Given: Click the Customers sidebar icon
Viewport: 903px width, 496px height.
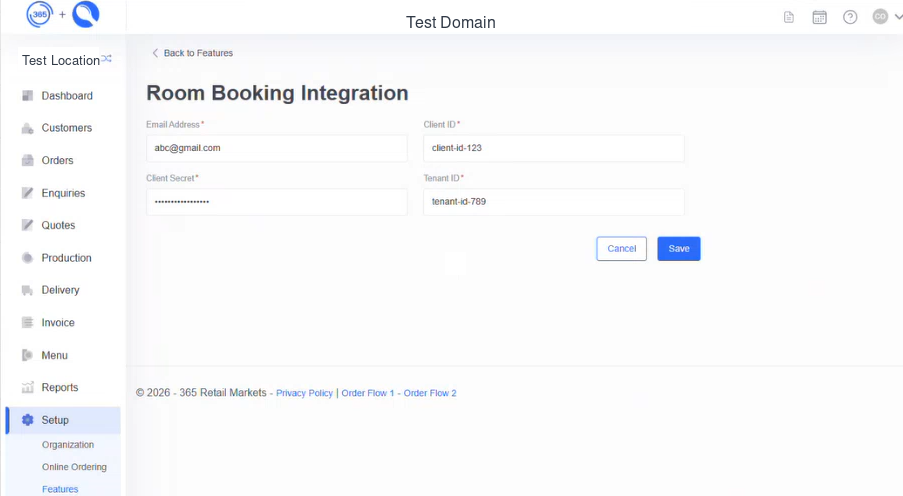Looking at the screenshot, I should pyautogui.click(x=28, y=128).
